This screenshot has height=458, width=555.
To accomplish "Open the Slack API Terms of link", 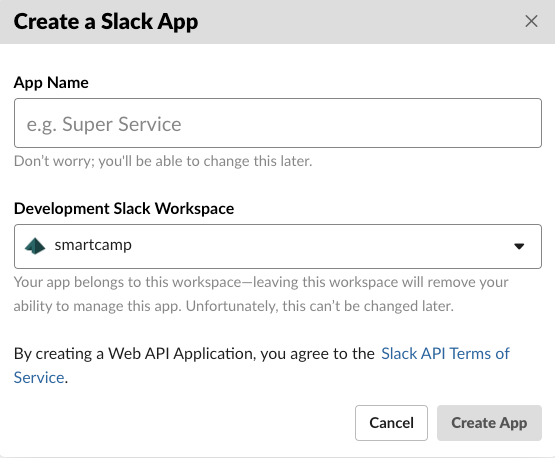I will click(445, 354).
